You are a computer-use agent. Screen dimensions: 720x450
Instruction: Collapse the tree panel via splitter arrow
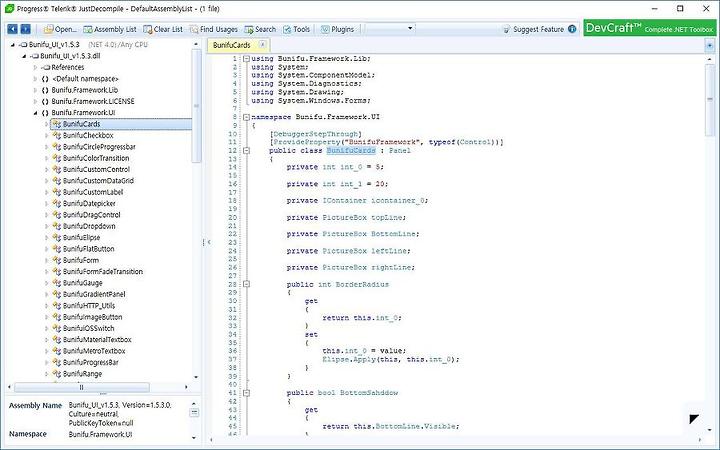click(209, 242)
